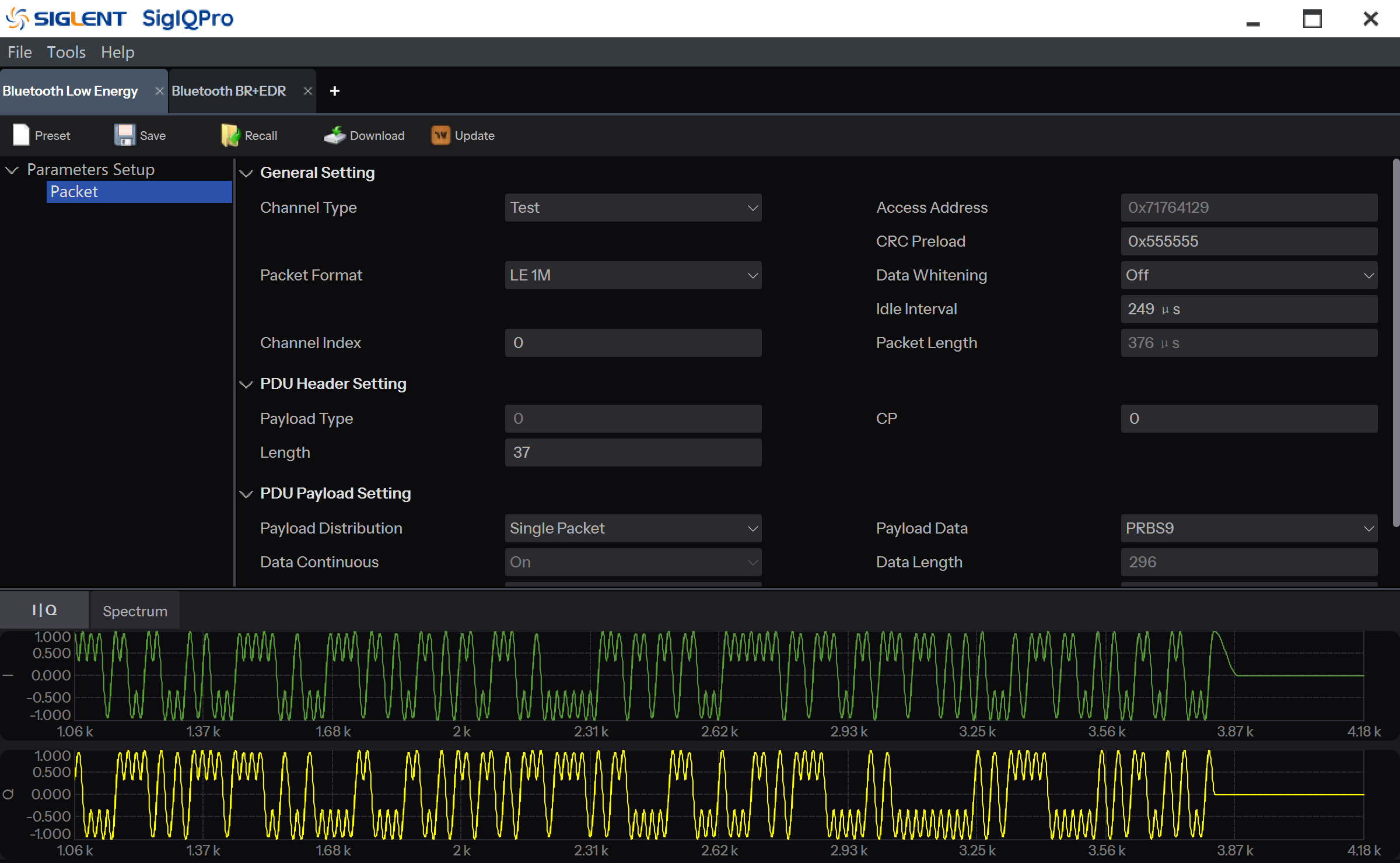
Task: Open the Tools menu
Action: click(x=66, y=52)
